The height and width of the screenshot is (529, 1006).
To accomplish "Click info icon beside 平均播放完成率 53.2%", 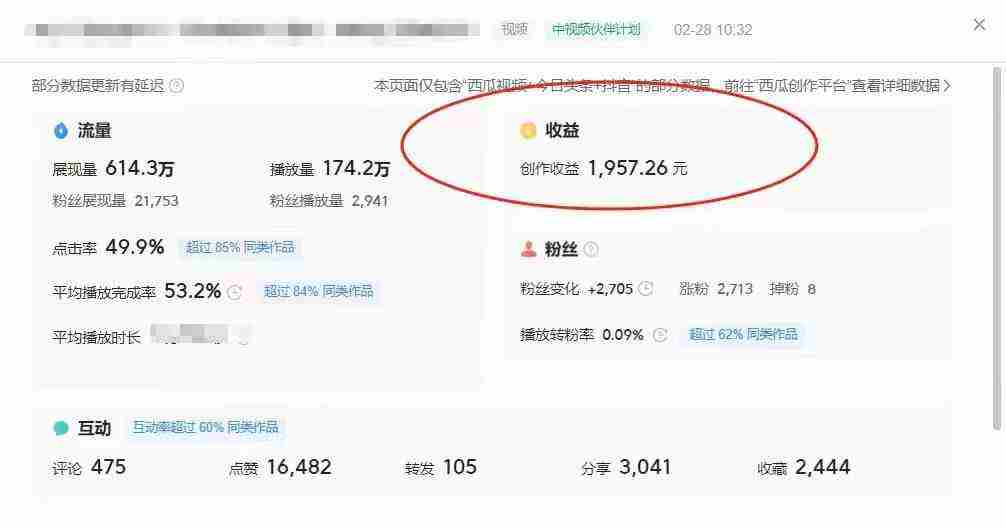I will (x=235, y=292).
